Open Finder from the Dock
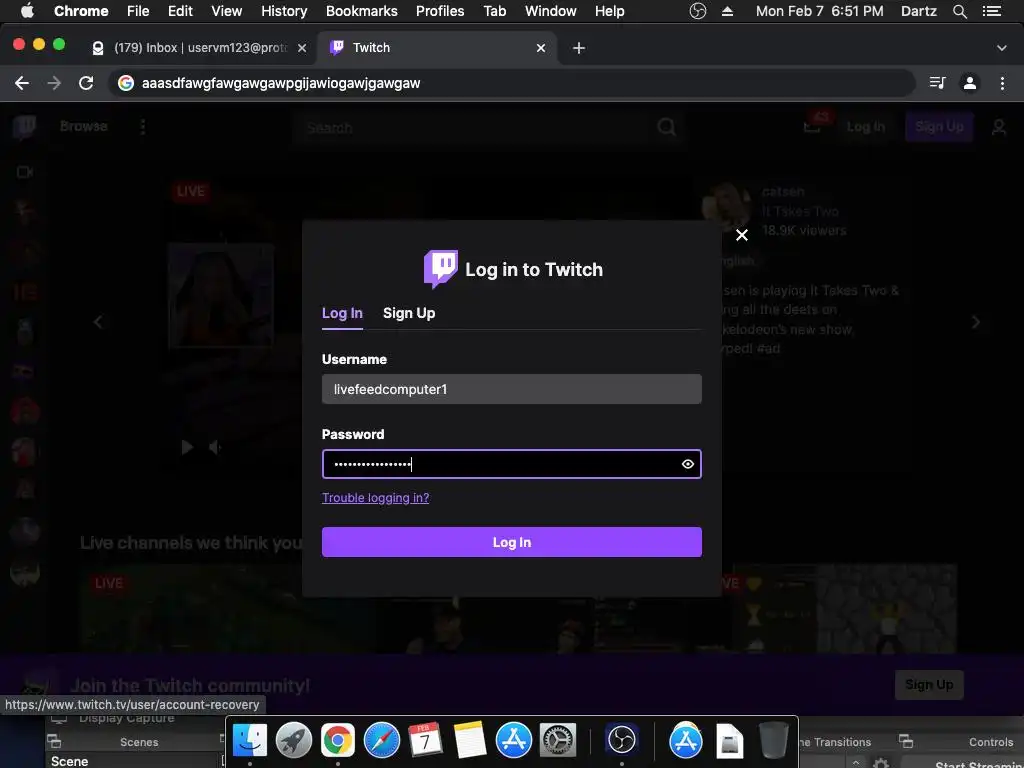Viewport: 1024px width, 768px height. 249,740
